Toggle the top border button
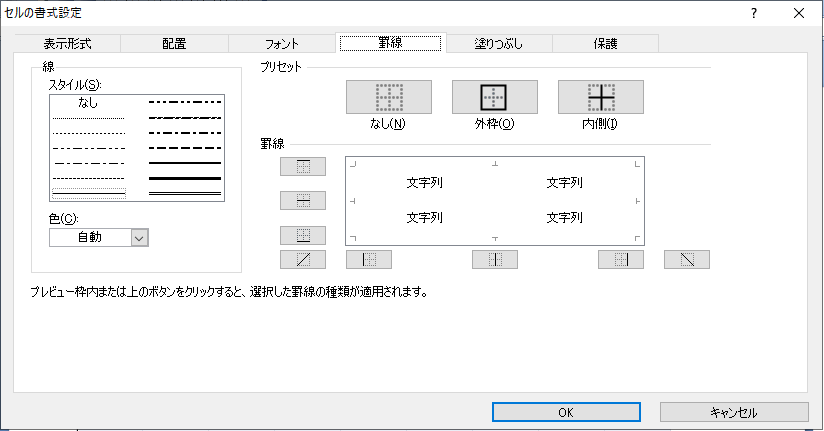The height and width of the screenshot is (431, 824). tap(303, 166)
